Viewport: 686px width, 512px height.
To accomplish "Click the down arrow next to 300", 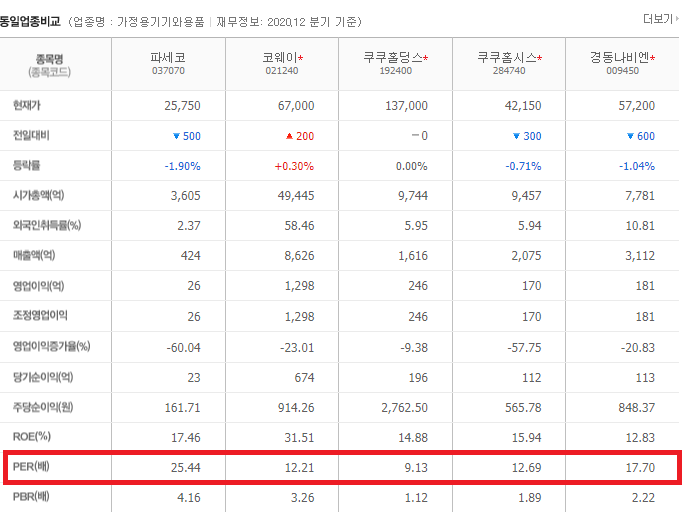I will coord(516,136).
